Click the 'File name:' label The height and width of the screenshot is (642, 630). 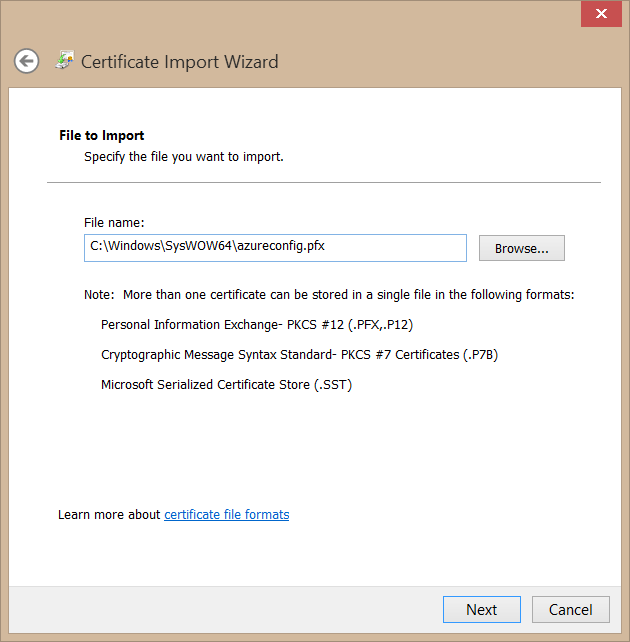[x=114, y=223]
